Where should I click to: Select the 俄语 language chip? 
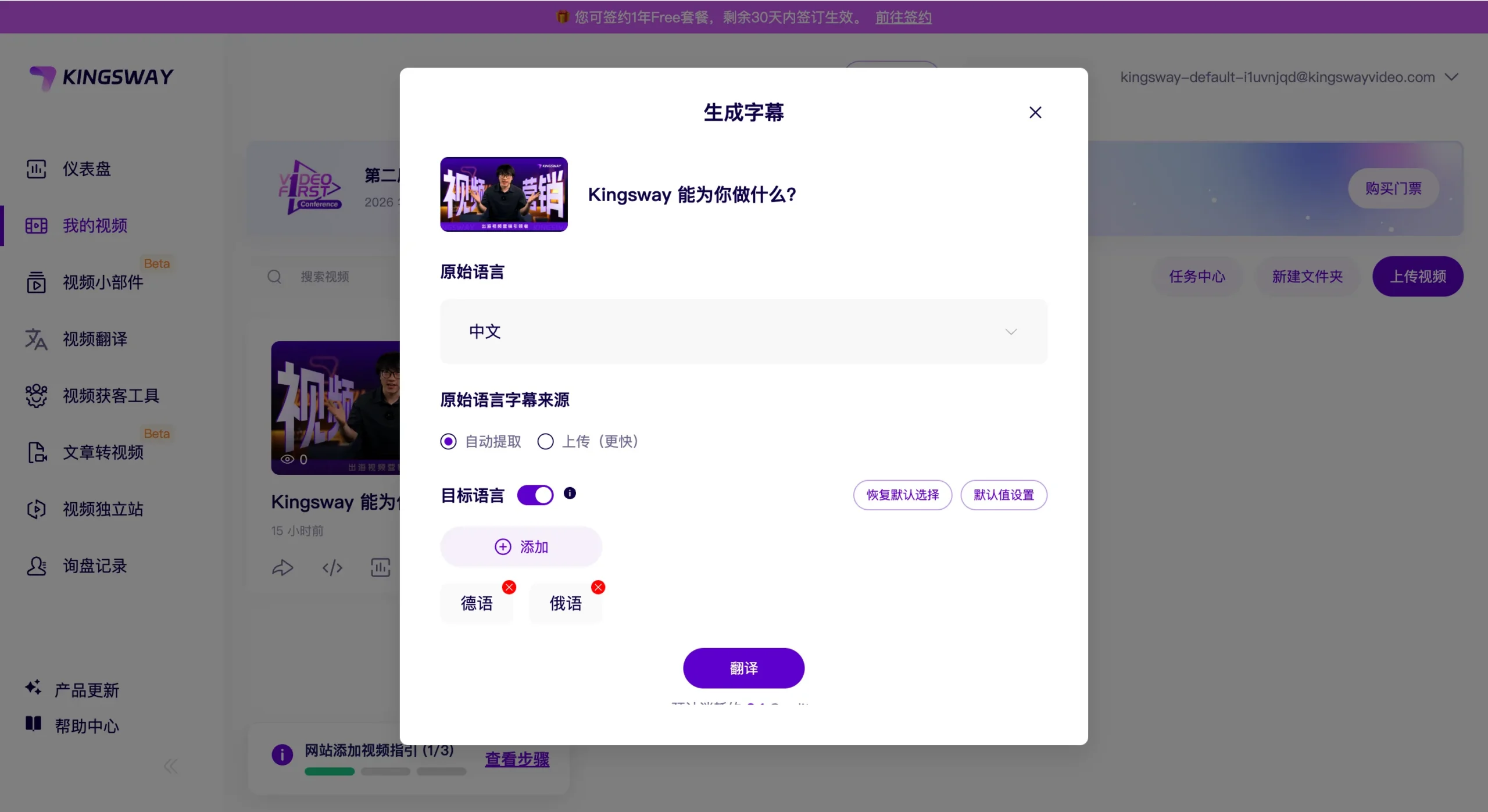coord(566,603)
